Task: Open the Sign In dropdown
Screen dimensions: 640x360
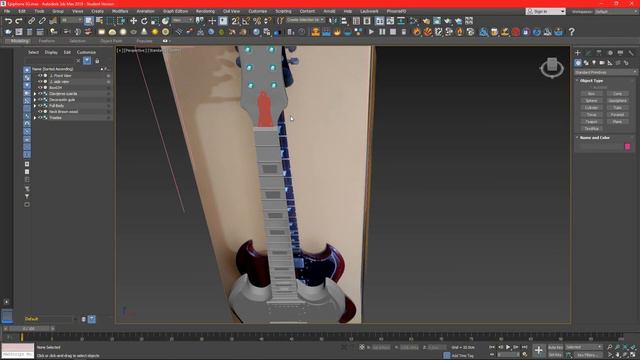Action: [x=546, y=11]
